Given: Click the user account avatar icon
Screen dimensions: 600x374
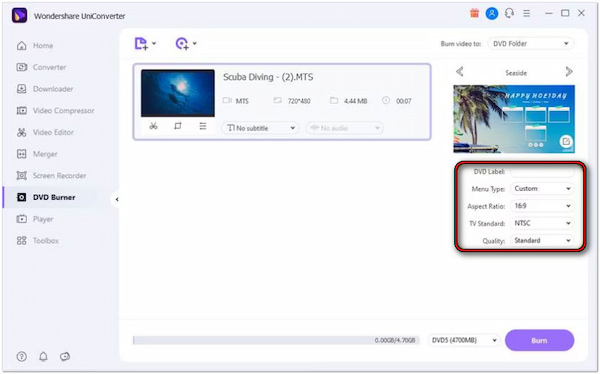Looking at the screenshot, I should tap(492, 13).
